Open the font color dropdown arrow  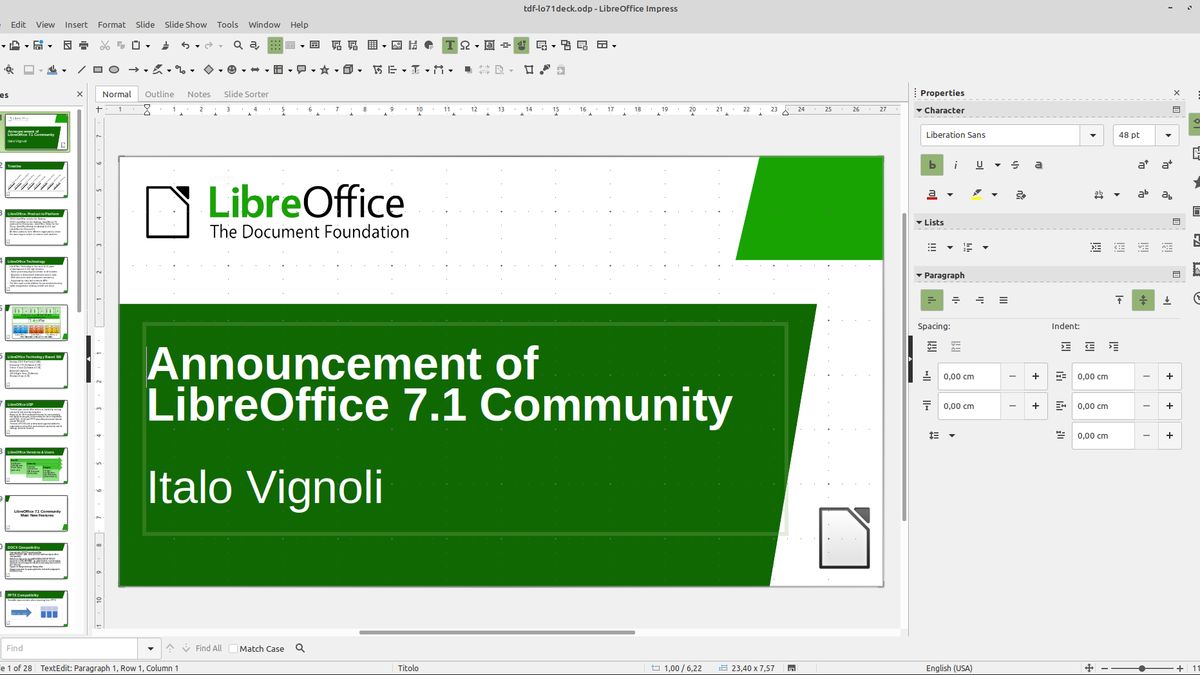pos(950,195)
